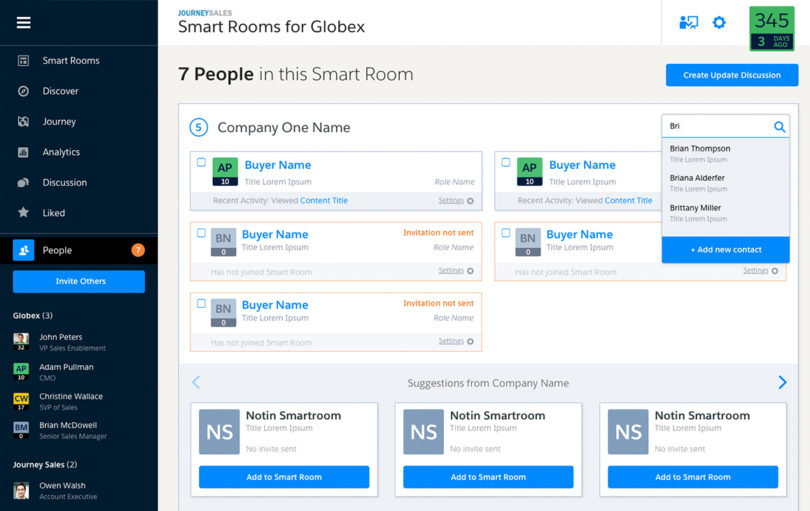Click Christine Wallace's yellow CW avatar

(x=21, y=401)
